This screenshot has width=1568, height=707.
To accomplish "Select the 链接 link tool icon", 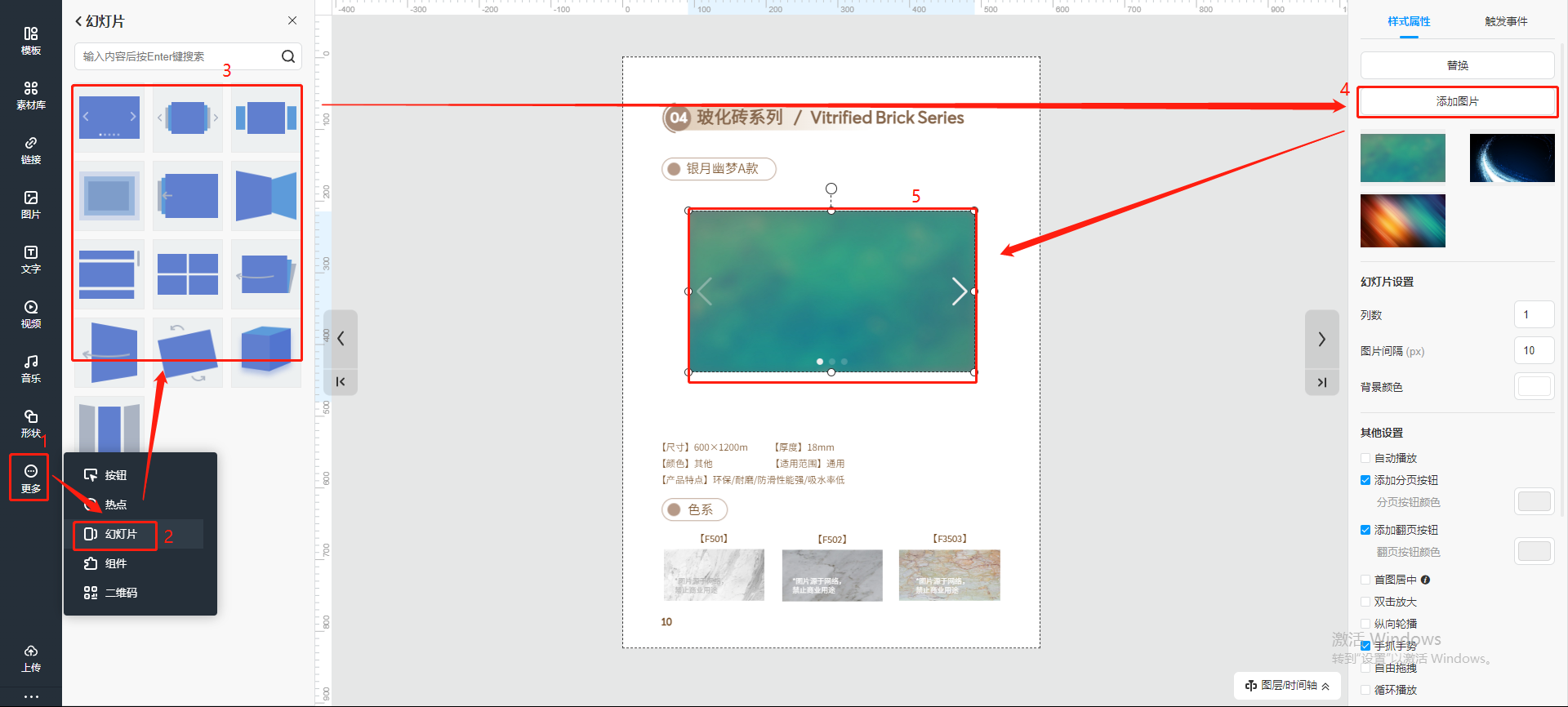I will (31, 149).
